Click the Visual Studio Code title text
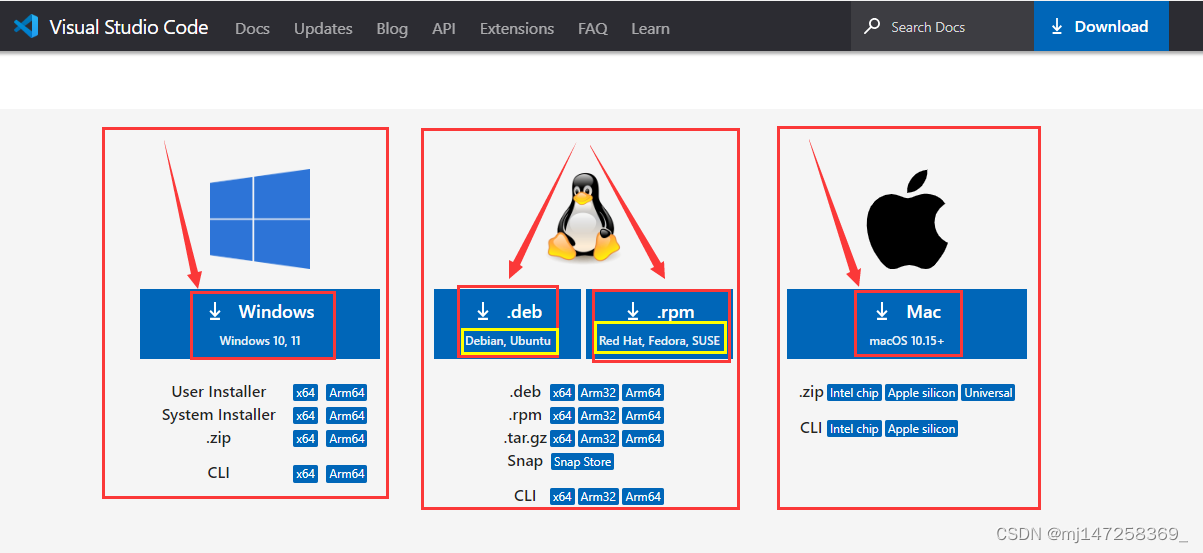 point(129,27)
